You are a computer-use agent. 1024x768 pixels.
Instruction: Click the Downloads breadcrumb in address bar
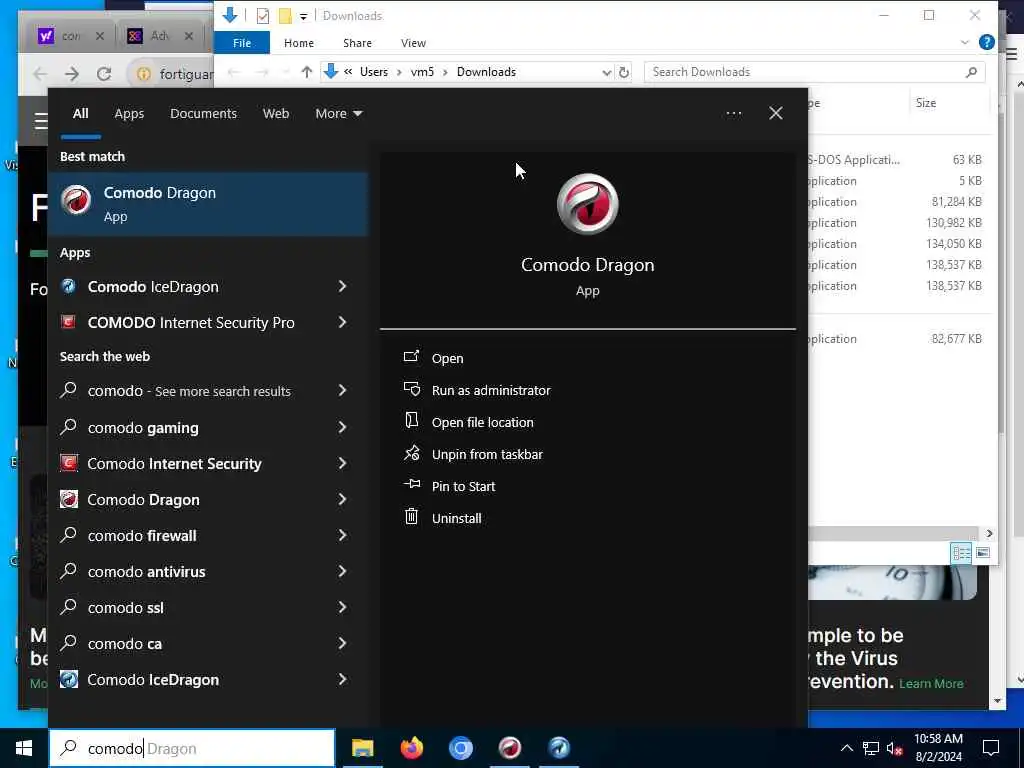tap(486, 72)
